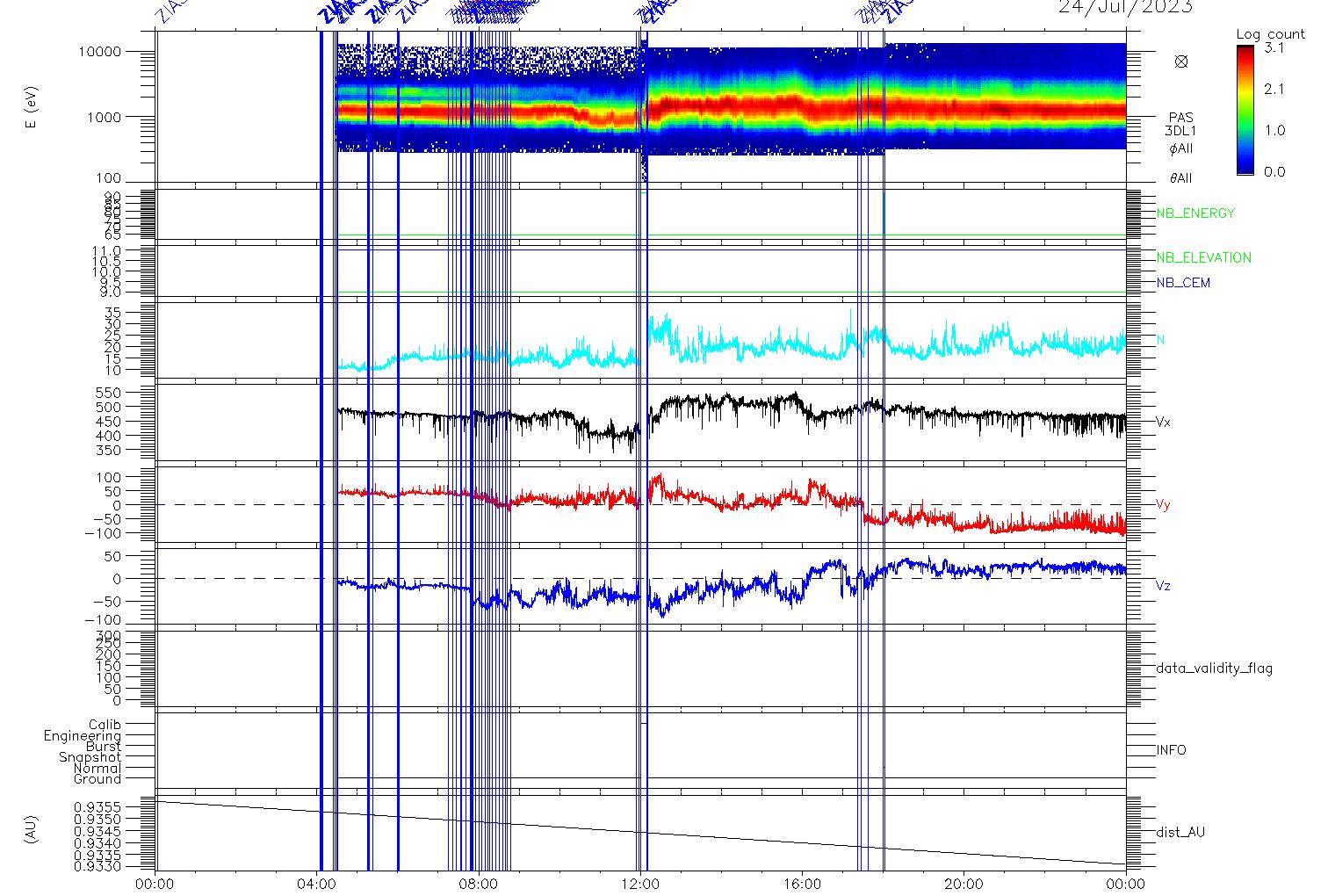Viewport: 1328px width, 896px height.
Task: Click the 0.0 color bar minimum value
Action: point(1274,171)
